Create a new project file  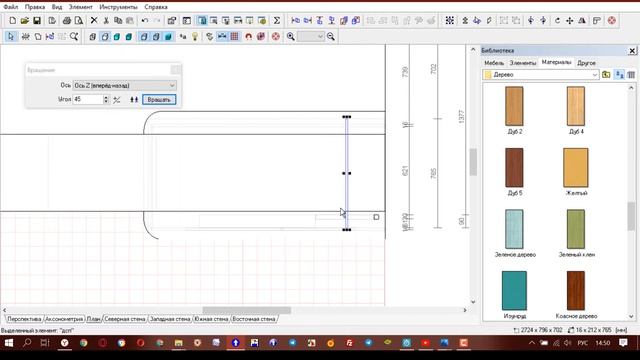click(13, 20)
